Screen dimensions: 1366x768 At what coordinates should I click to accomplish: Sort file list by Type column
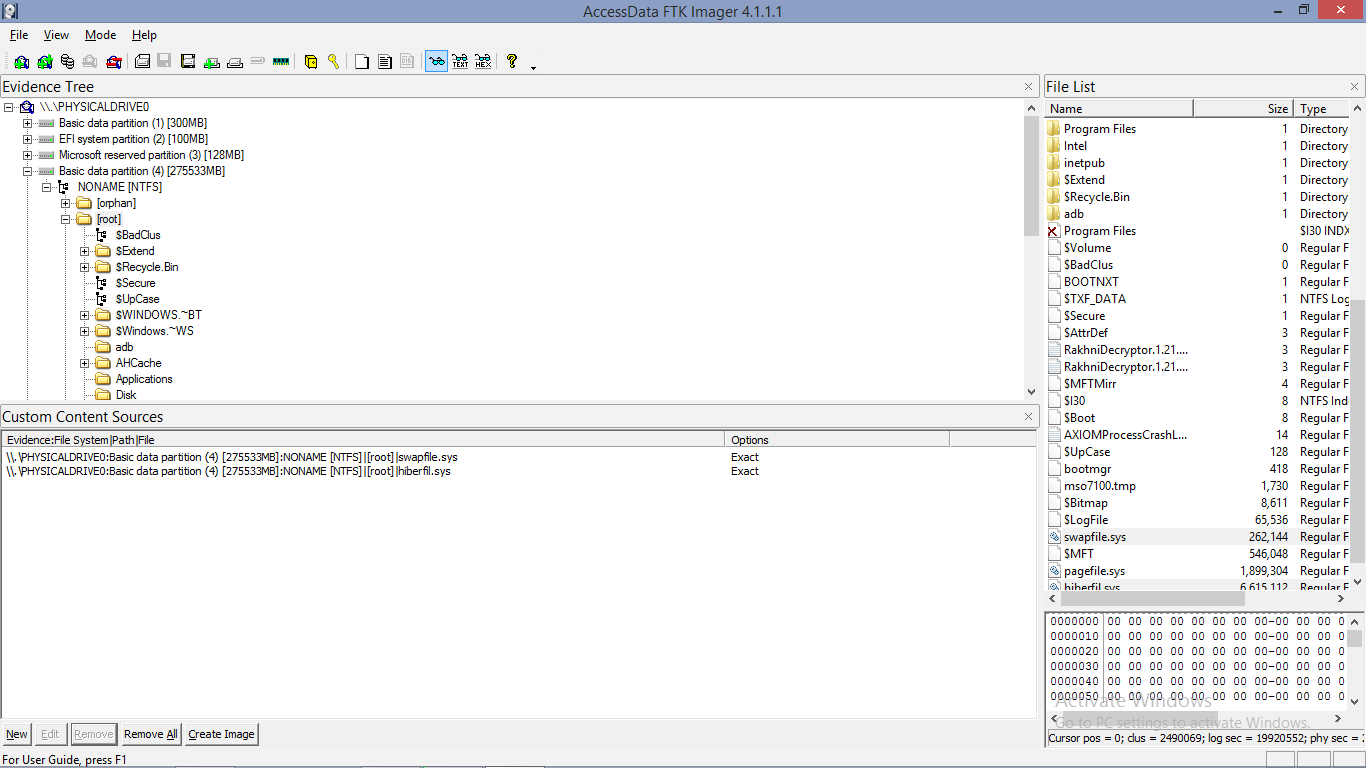(x=1320, y=108)
